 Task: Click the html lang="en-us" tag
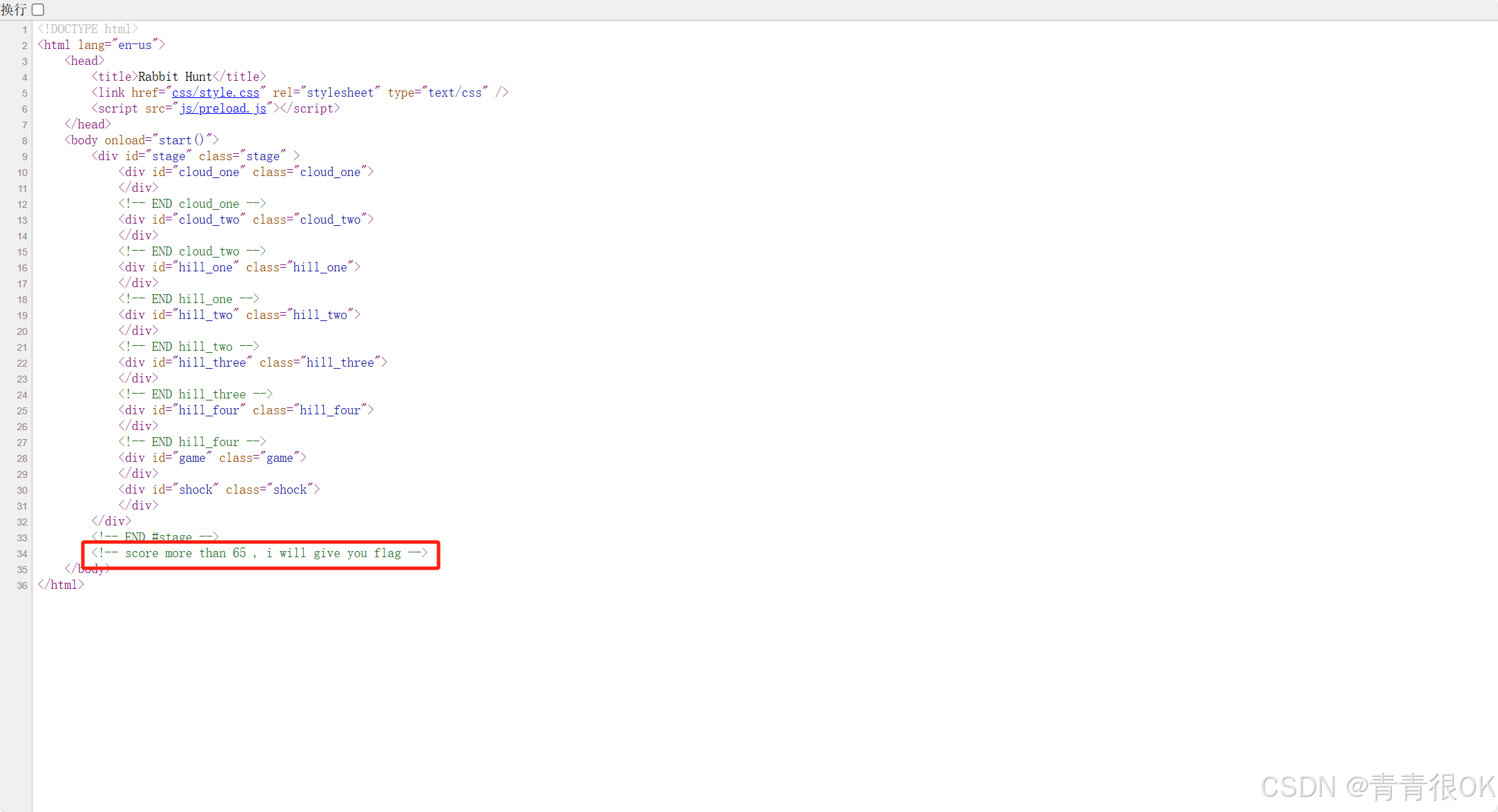coord(102,45)
